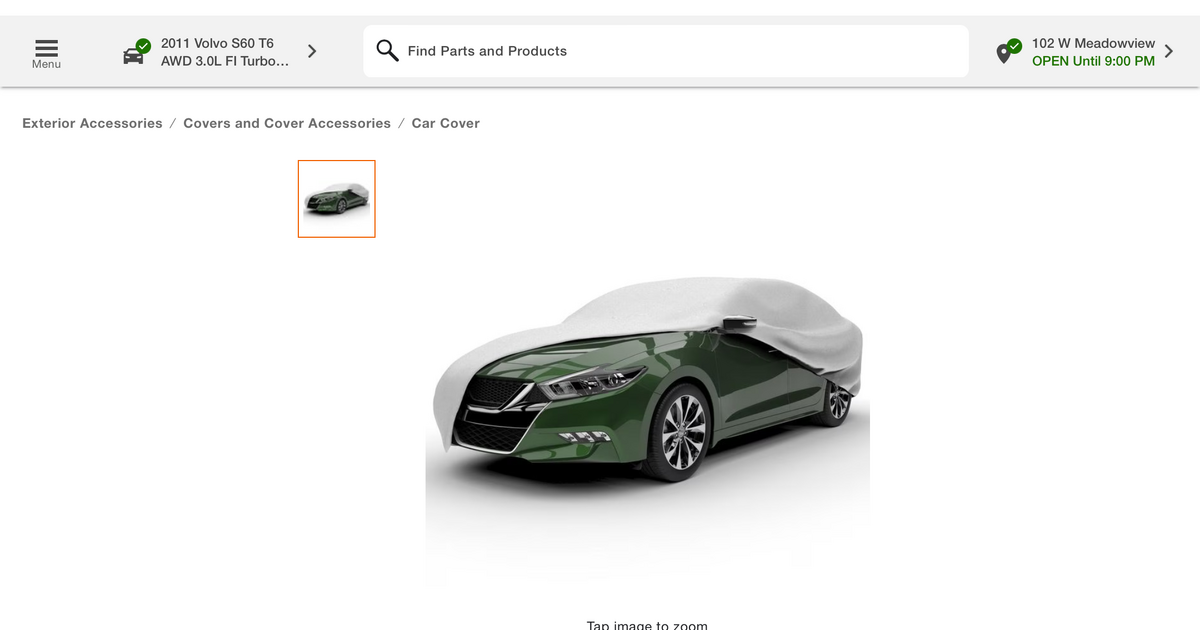Tap image to zoom the car cover

(x=647, y=625)
